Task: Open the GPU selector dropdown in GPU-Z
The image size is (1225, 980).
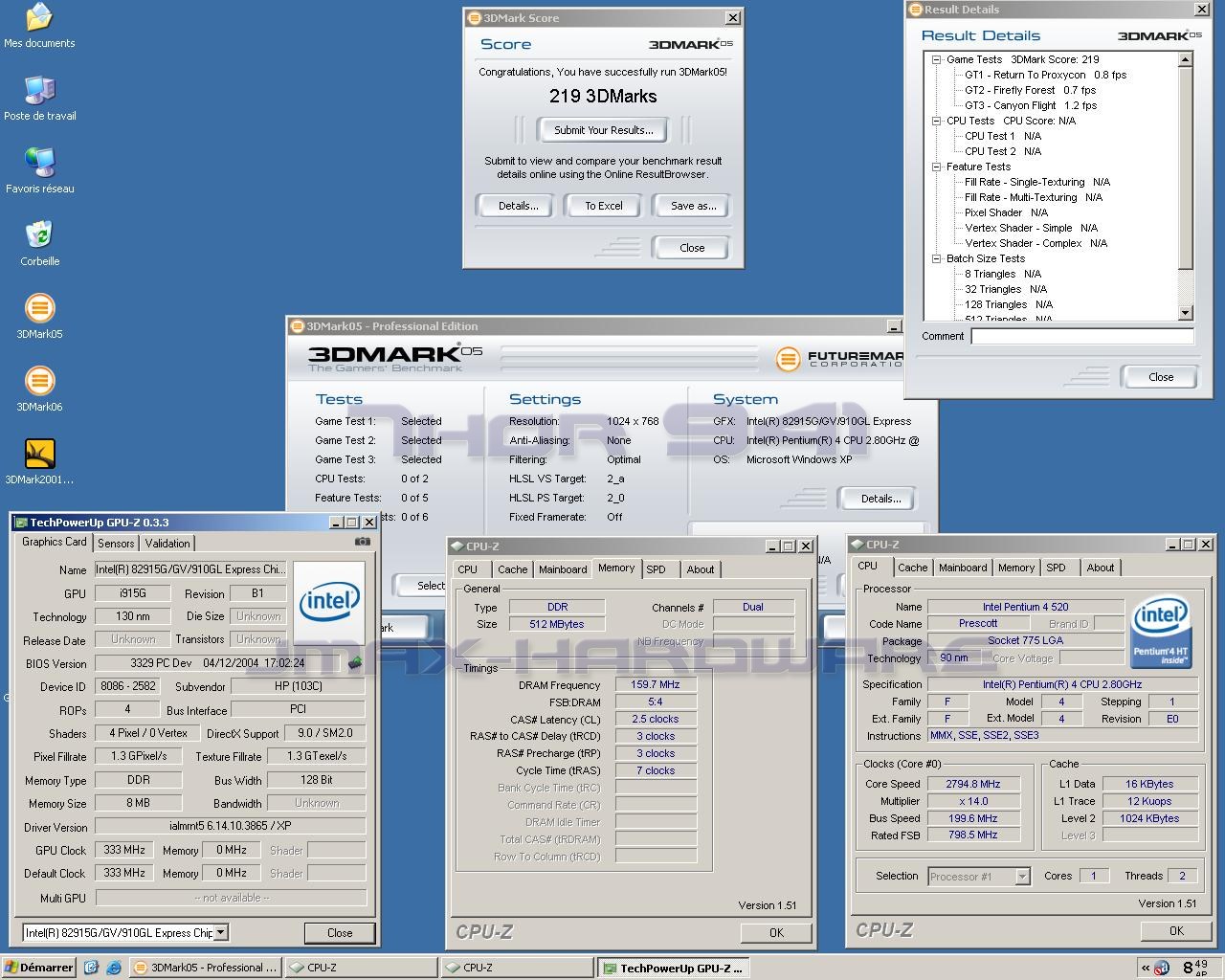Action: tap(221, 932)
